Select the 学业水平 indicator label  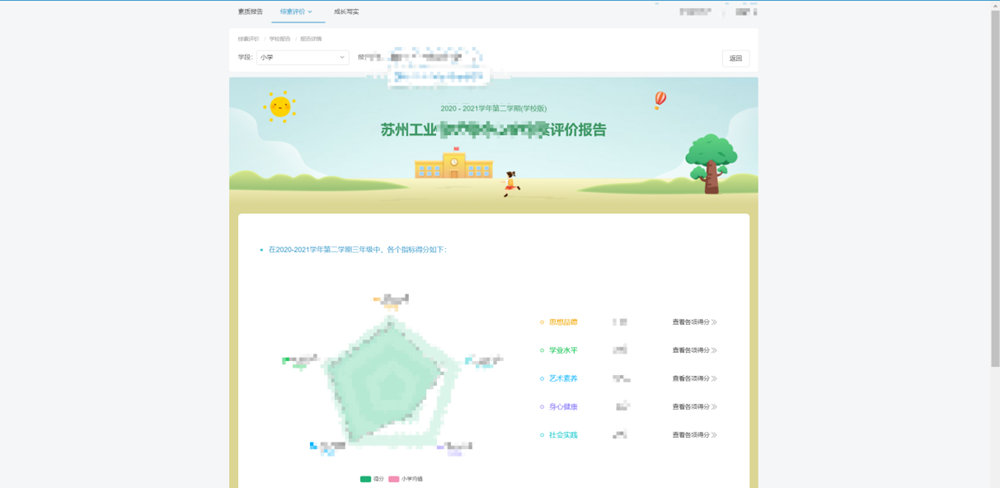563,350
